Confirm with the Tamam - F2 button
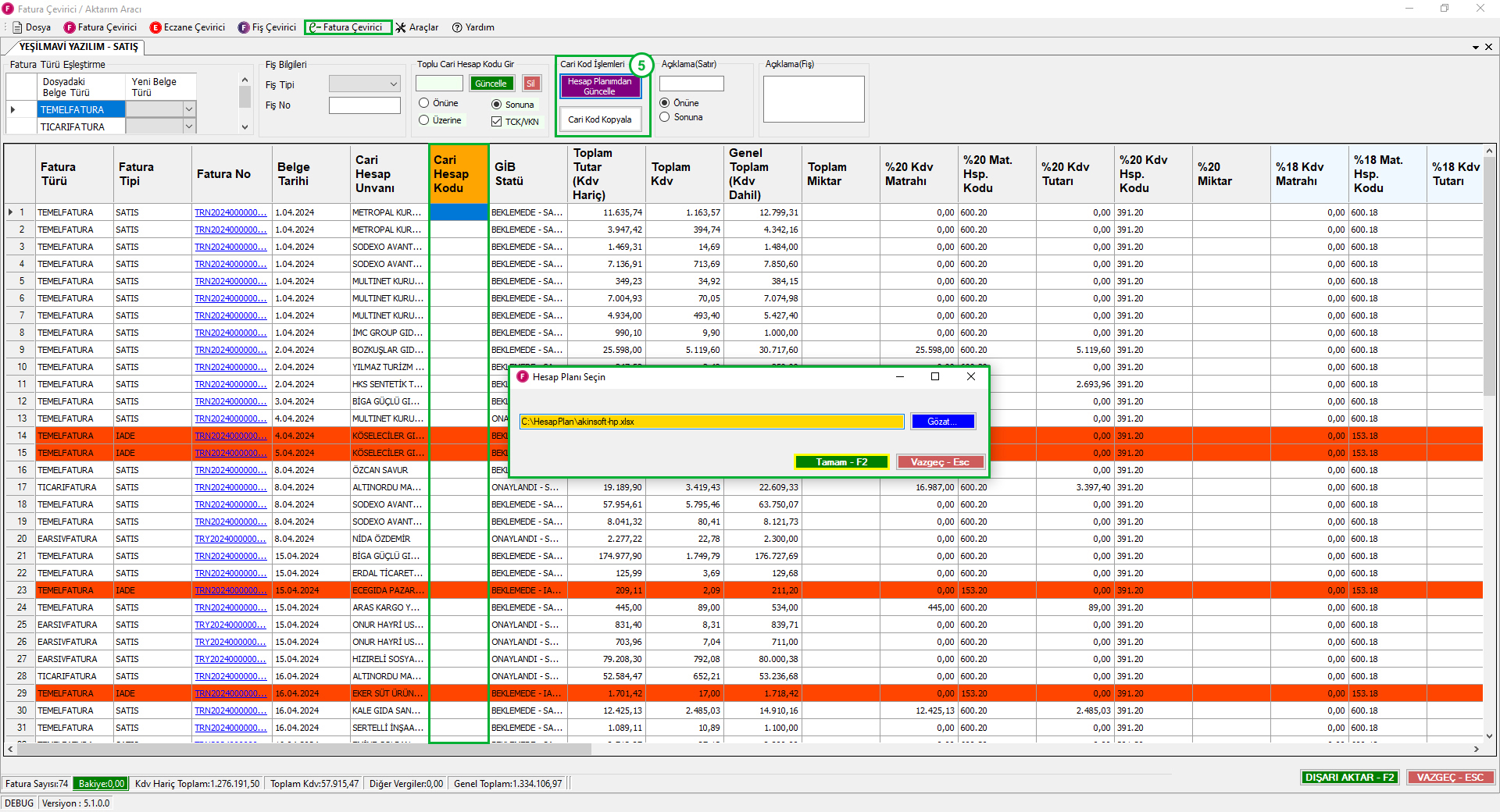The height and width of the screenshot is (812, 1500). coord(841,462)
